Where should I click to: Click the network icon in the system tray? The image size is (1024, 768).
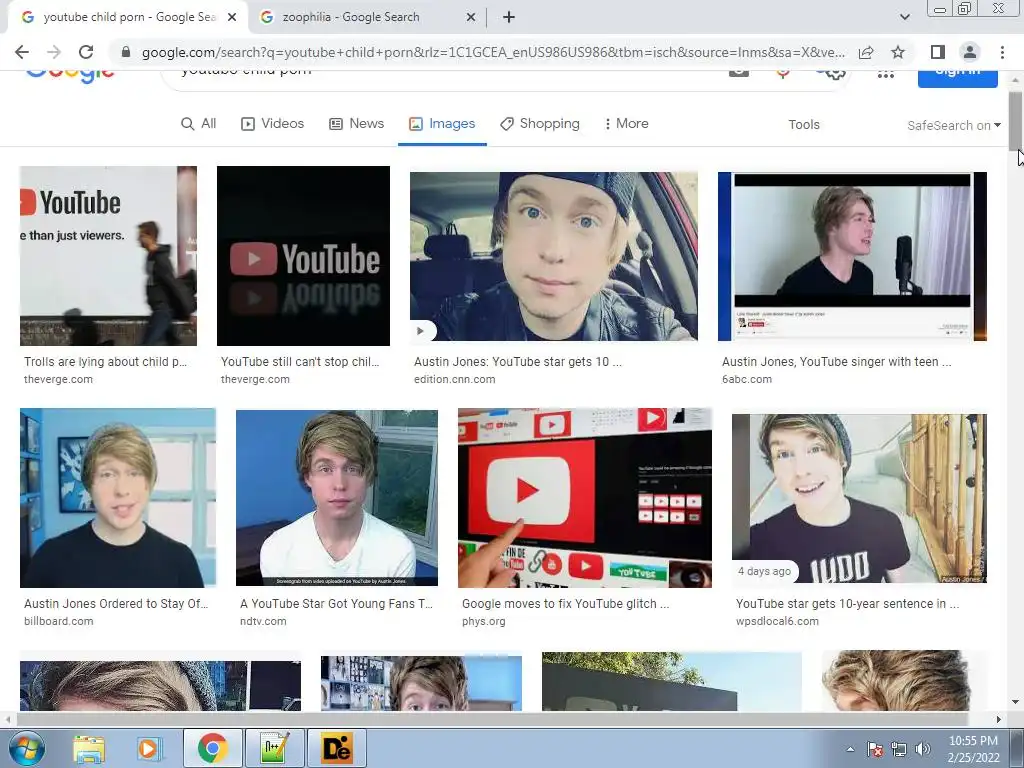click(899, 749)
